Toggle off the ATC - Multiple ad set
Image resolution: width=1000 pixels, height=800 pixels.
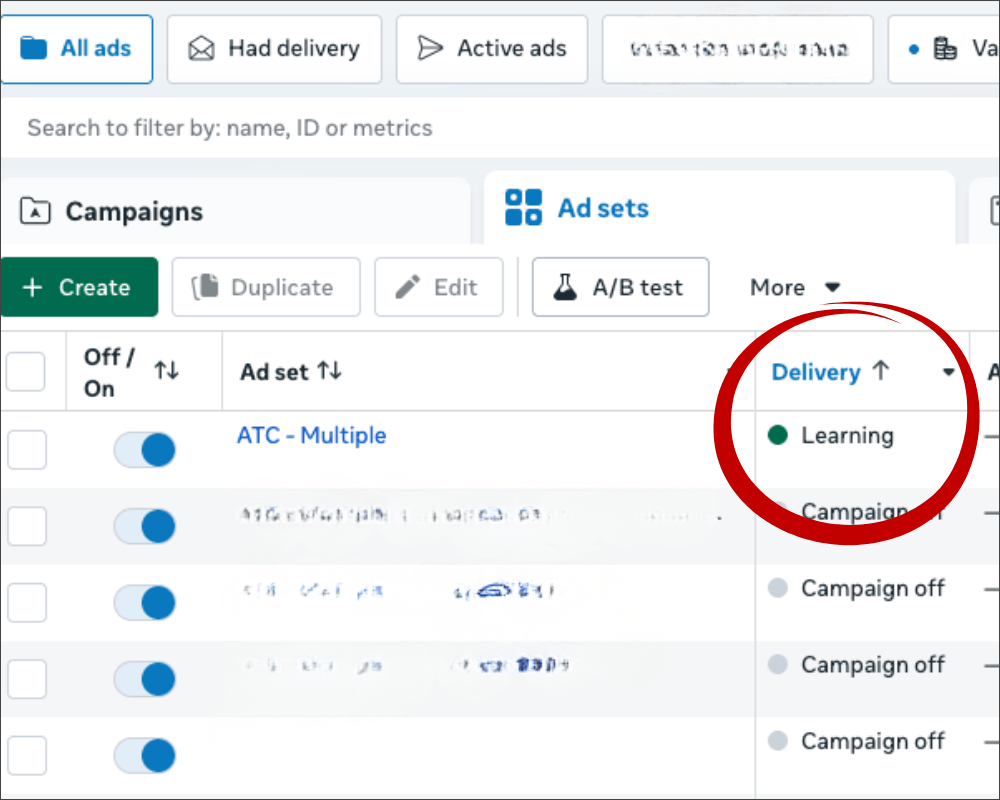tap(145, 450)
